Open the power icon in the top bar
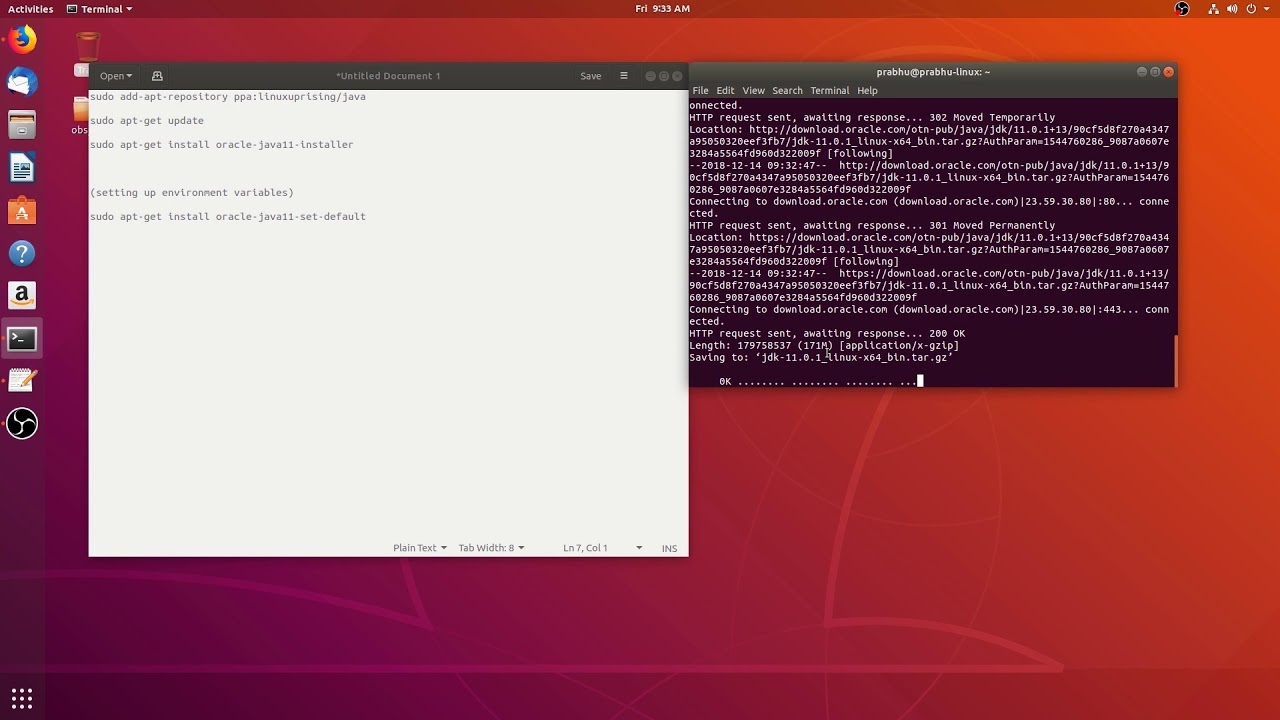 1250,9
